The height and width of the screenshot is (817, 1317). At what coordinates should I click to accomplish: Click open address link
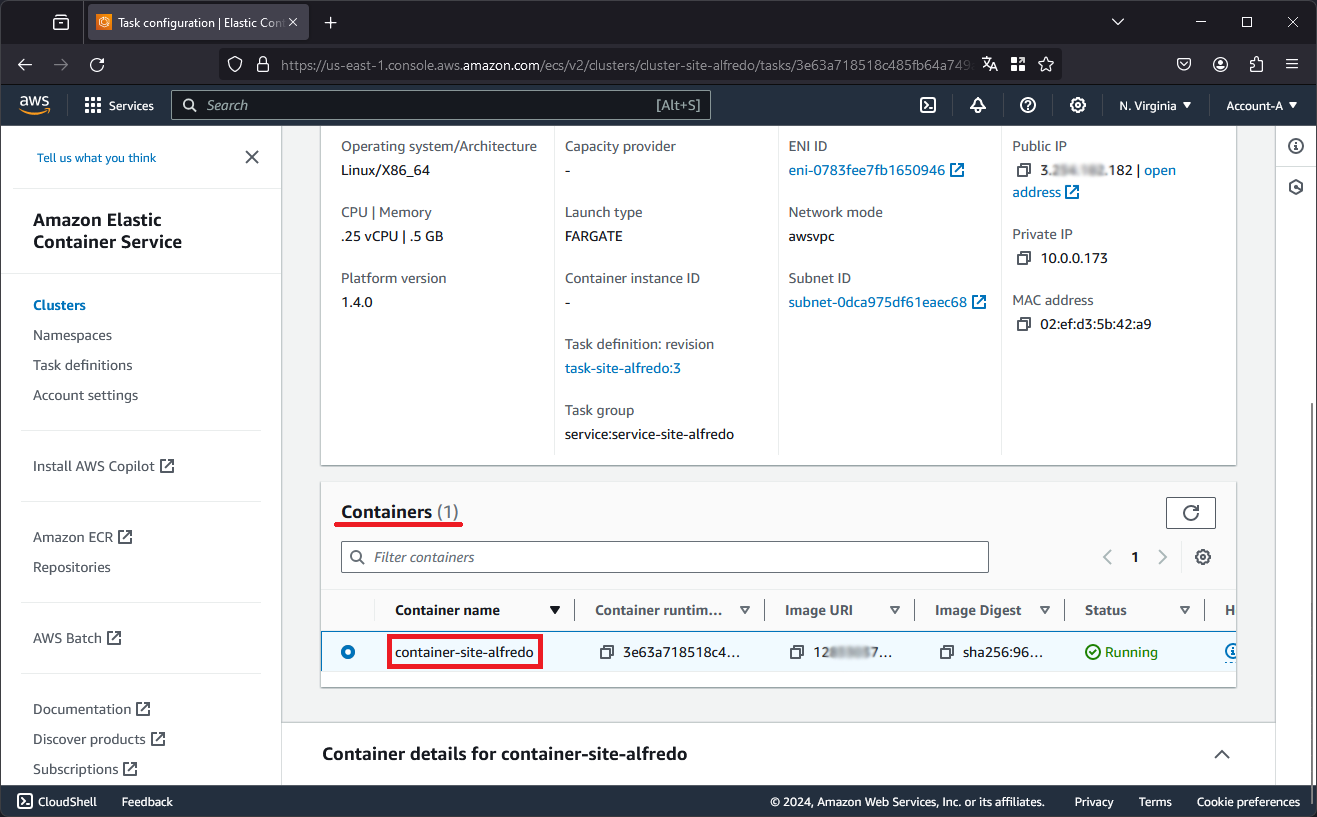coord(1094,181)
